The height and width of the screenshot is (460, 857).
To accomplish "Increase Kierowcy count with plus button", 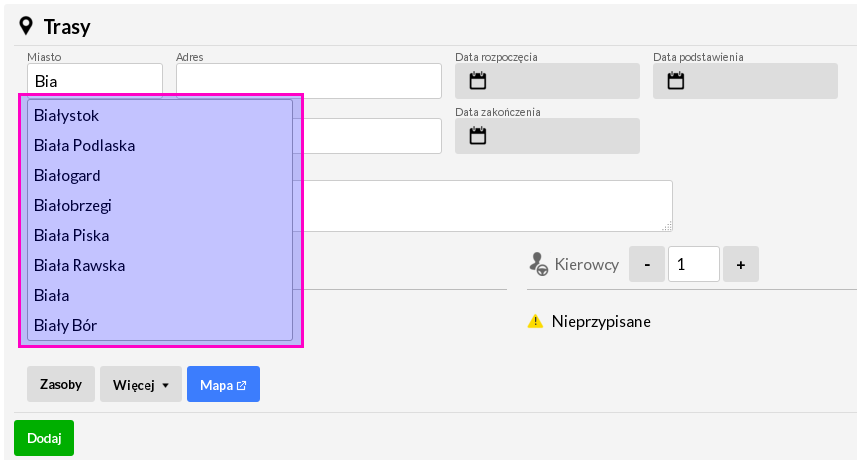I will (741, 264).
